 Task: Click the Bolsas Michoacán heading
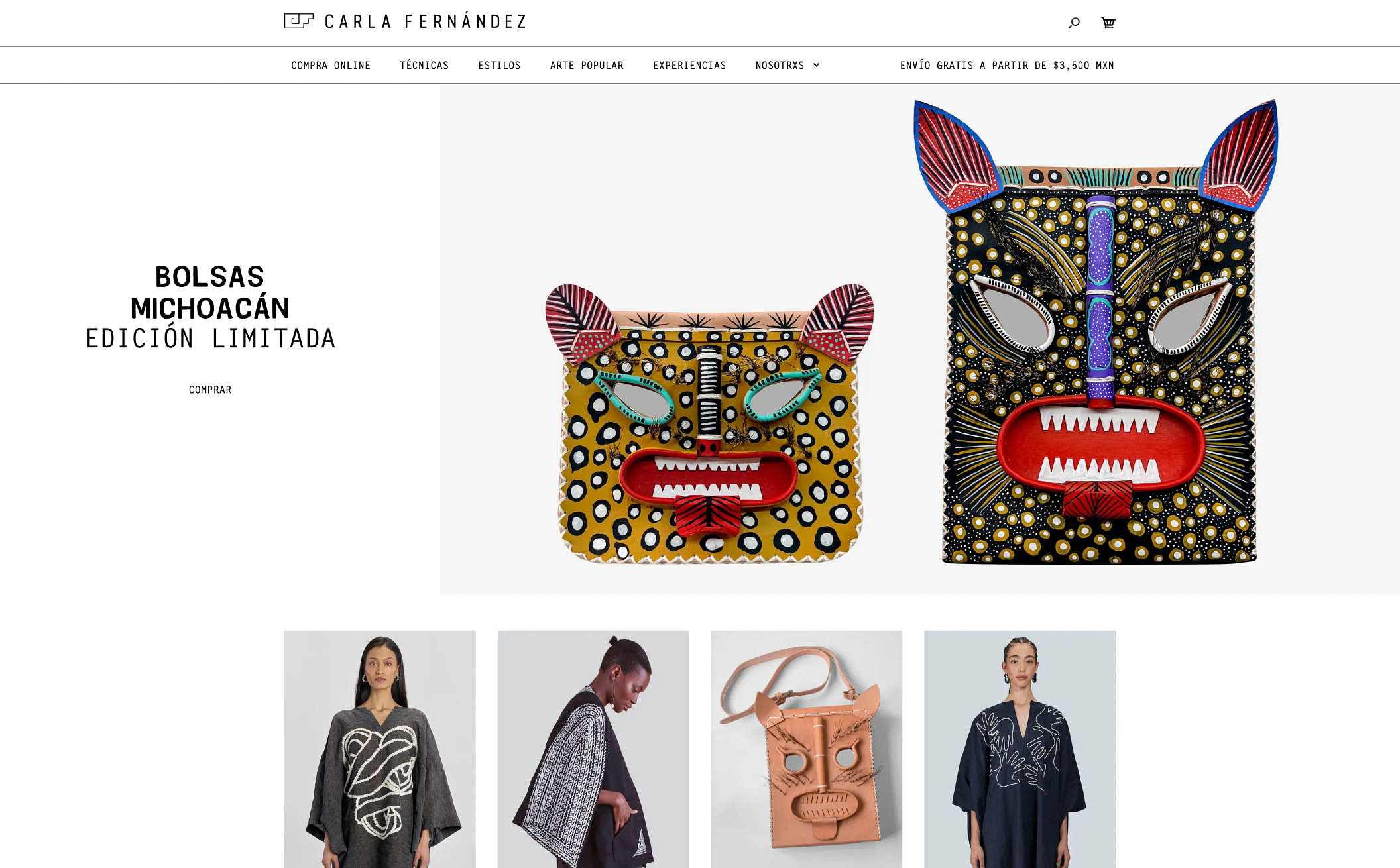[210, 292]
